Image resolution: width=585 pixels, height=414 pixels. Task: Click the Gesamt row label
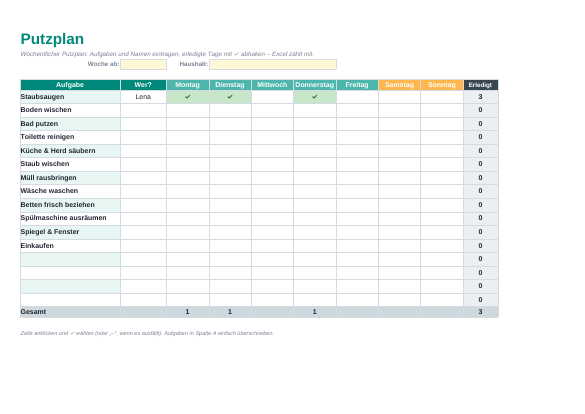(34, 312)
